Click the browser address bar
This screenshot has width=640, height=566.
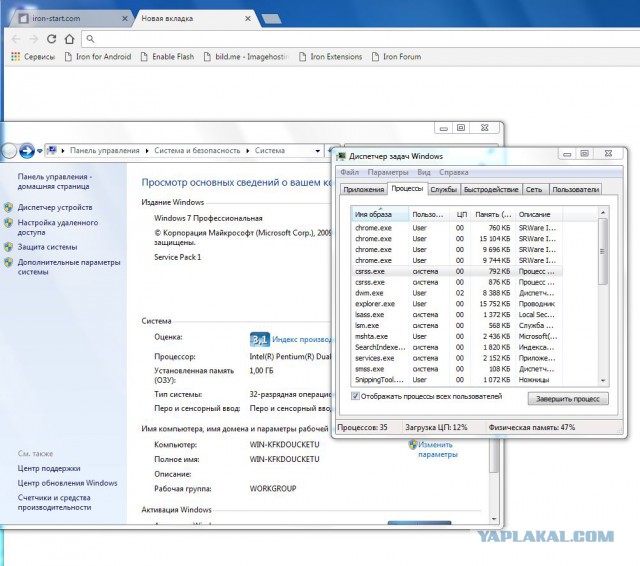pos(359,39)
